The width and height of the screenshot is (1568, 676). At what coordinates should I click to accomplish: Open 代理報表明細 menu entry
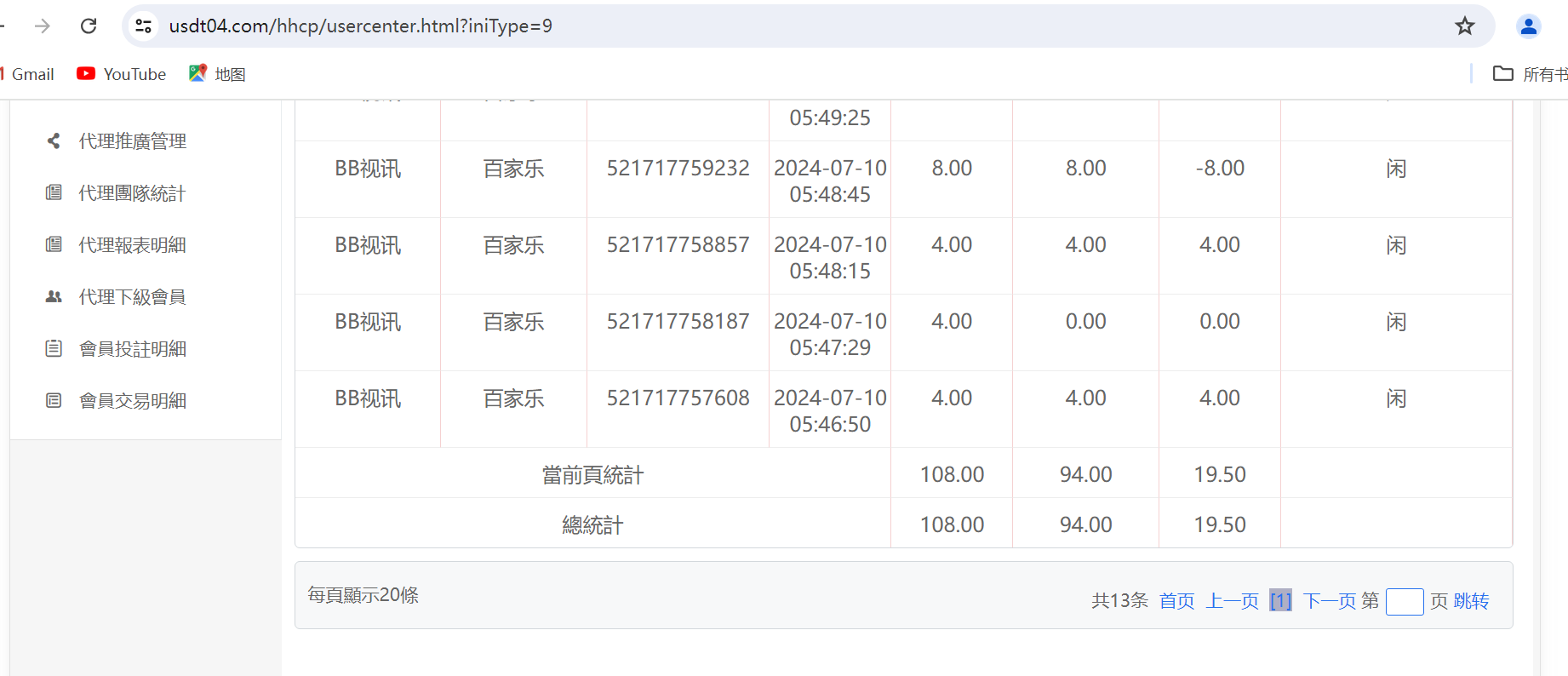point(133,245)
